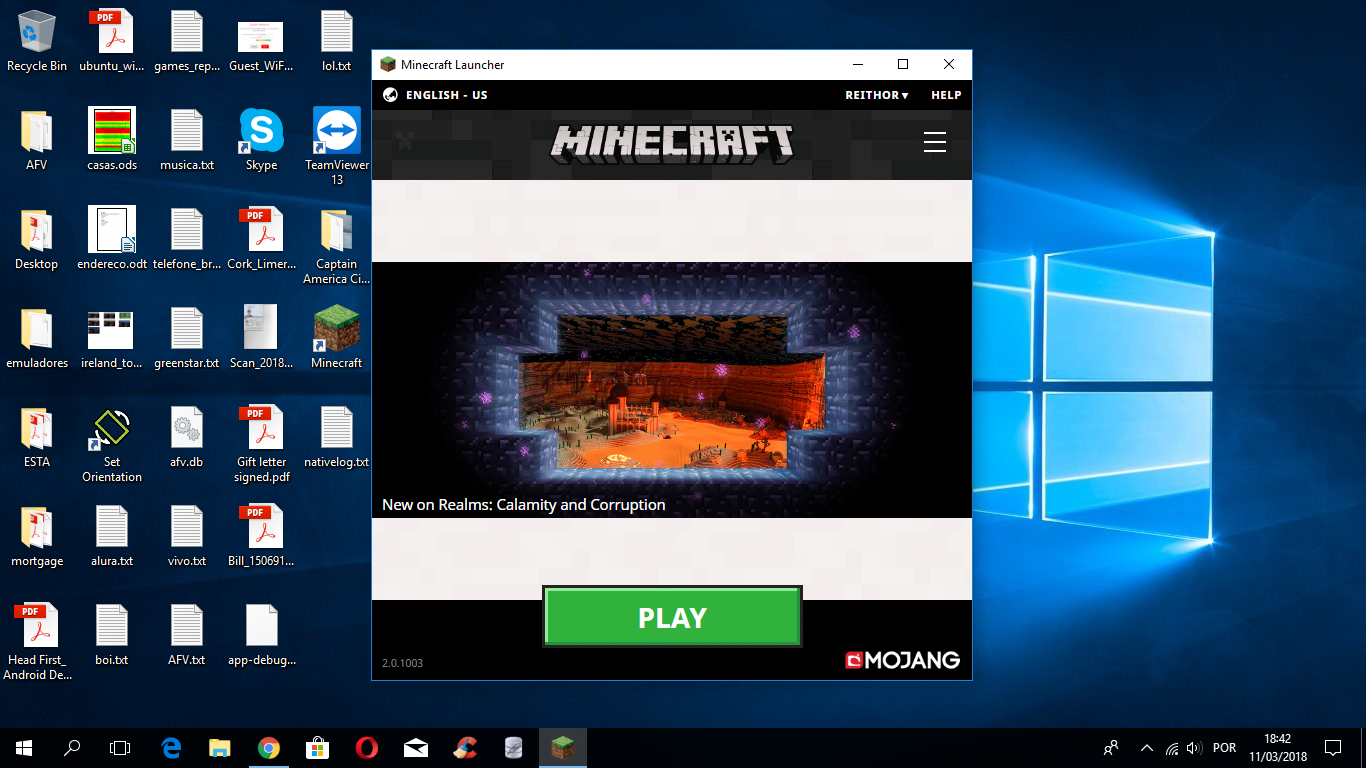Expand the REITHOR account dropdown
This screenshot has width=1366, height=768.
(x=876, y=95)
